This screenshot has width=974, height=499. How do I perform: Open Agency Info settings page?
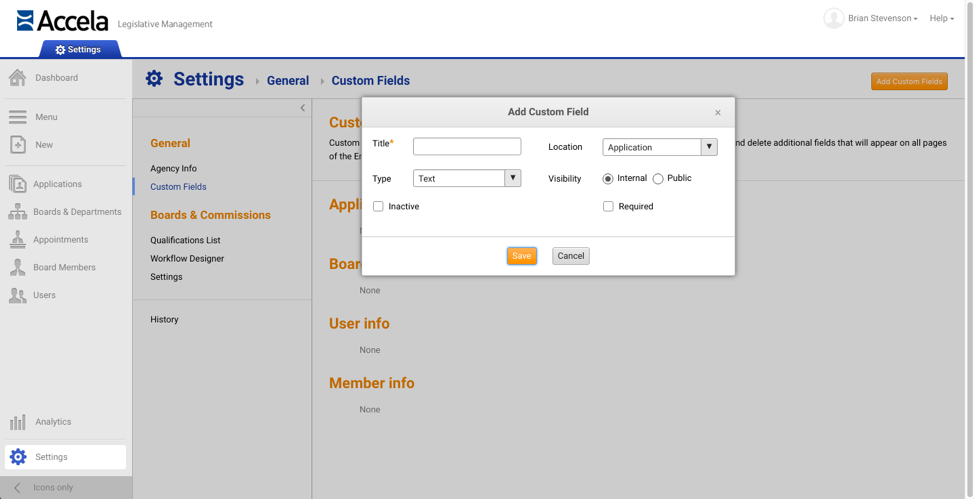coord(173,168)
